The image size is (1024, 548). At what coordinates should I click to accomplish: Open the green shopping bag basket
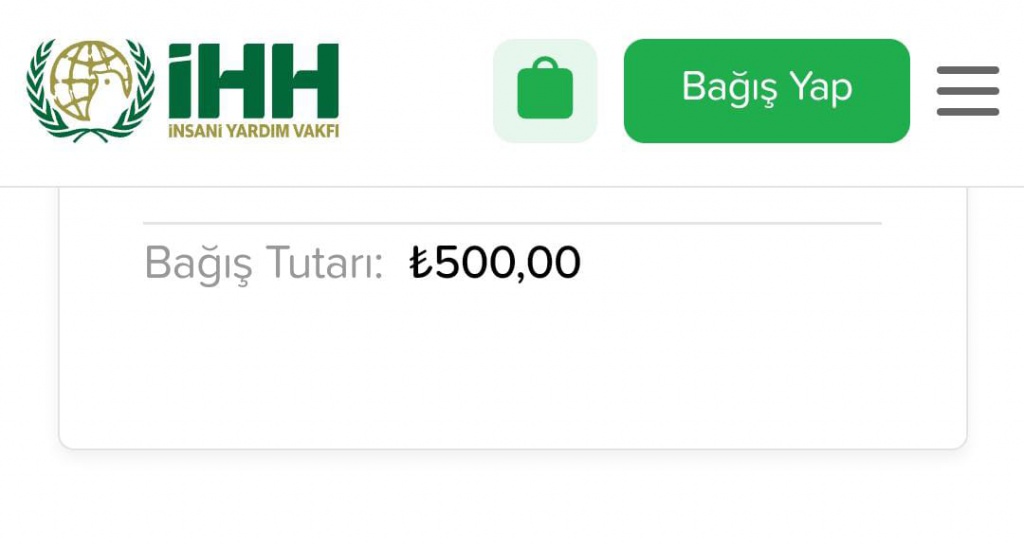(545, 91)
